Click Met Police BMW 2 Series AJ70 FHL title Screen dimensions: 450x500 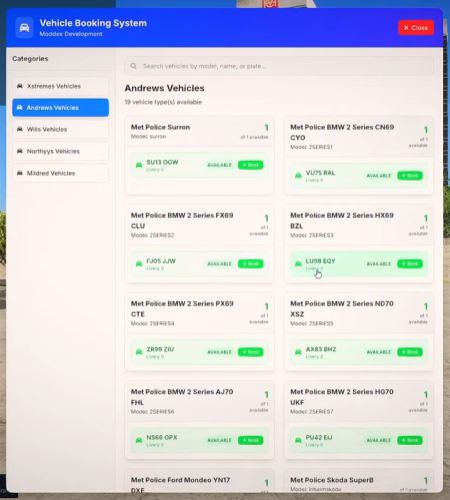point(182,397)
